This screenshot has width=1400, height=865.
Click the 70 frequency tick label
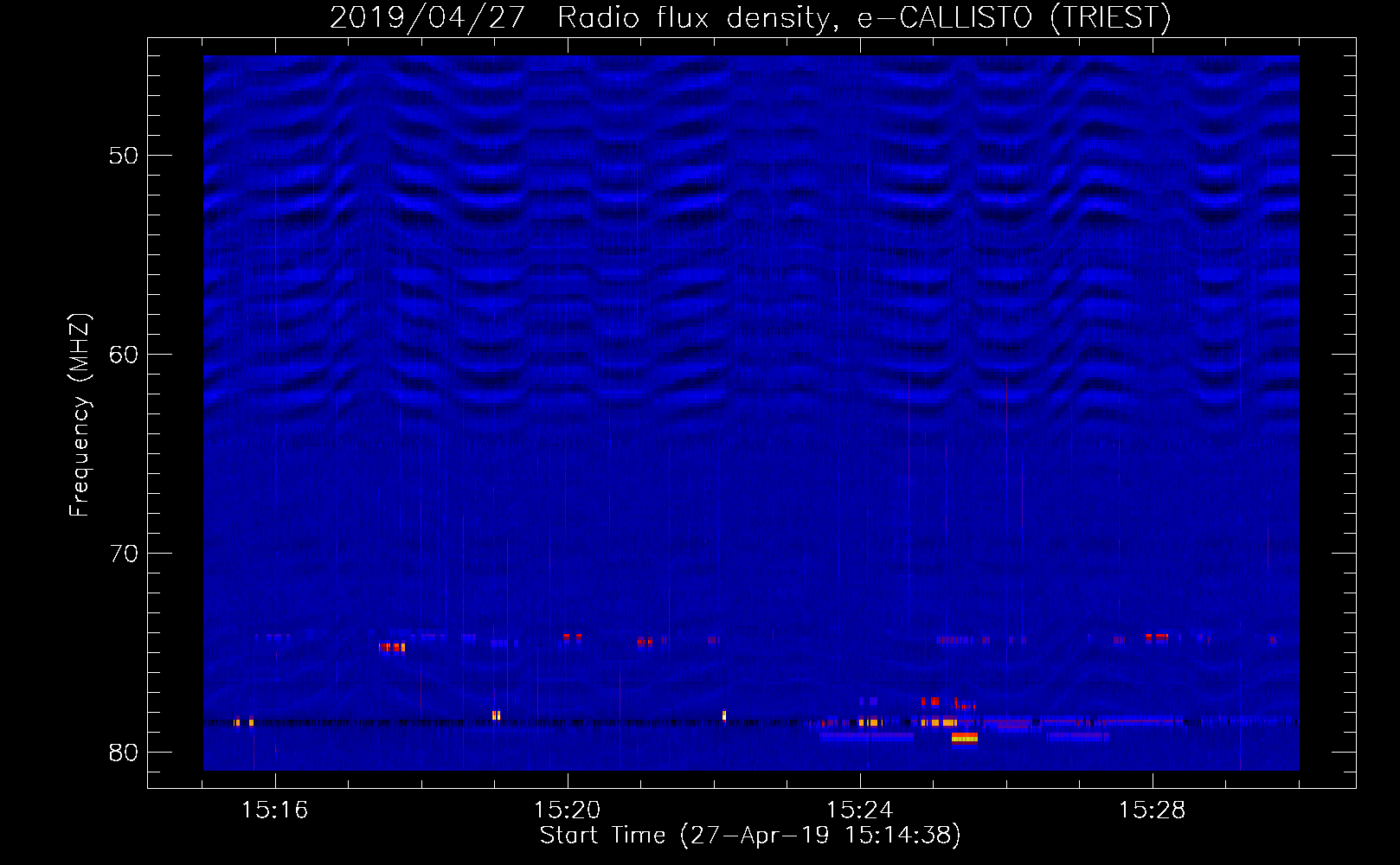tap(124, 554)
